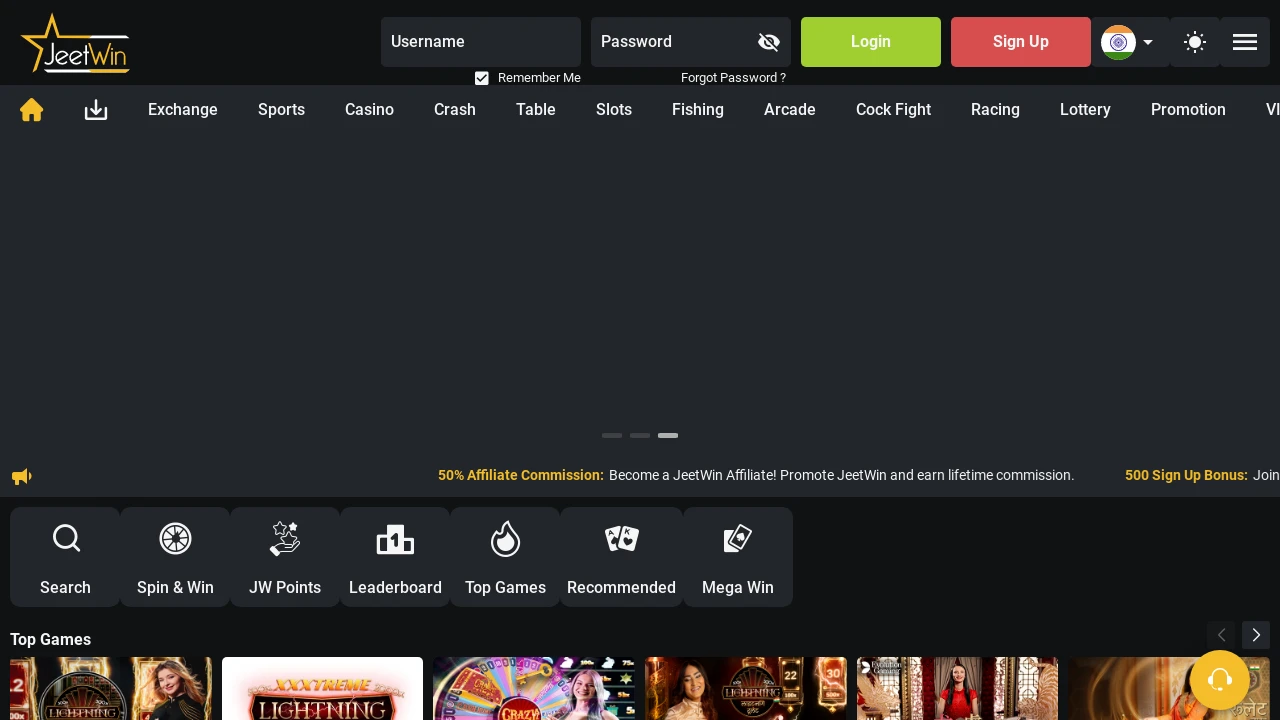Open the Cock Fight menu

tap(893, 110)
